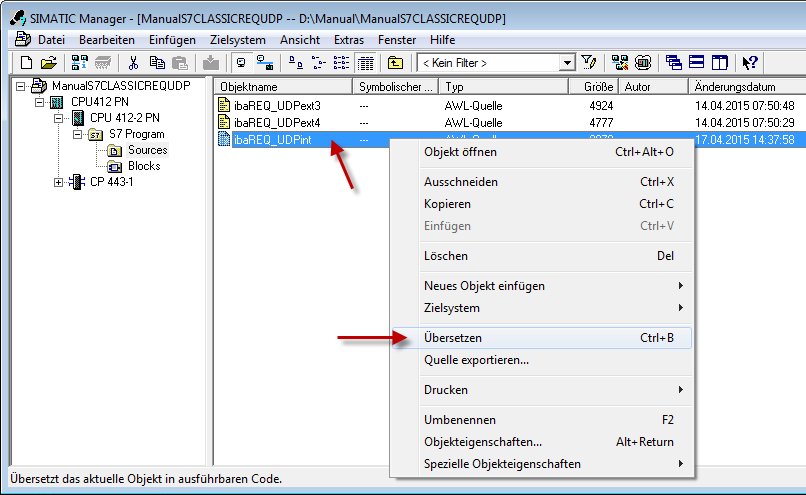Collapse the S7 Program node
This screenshot has height=495, width=806.
point(78,134)
